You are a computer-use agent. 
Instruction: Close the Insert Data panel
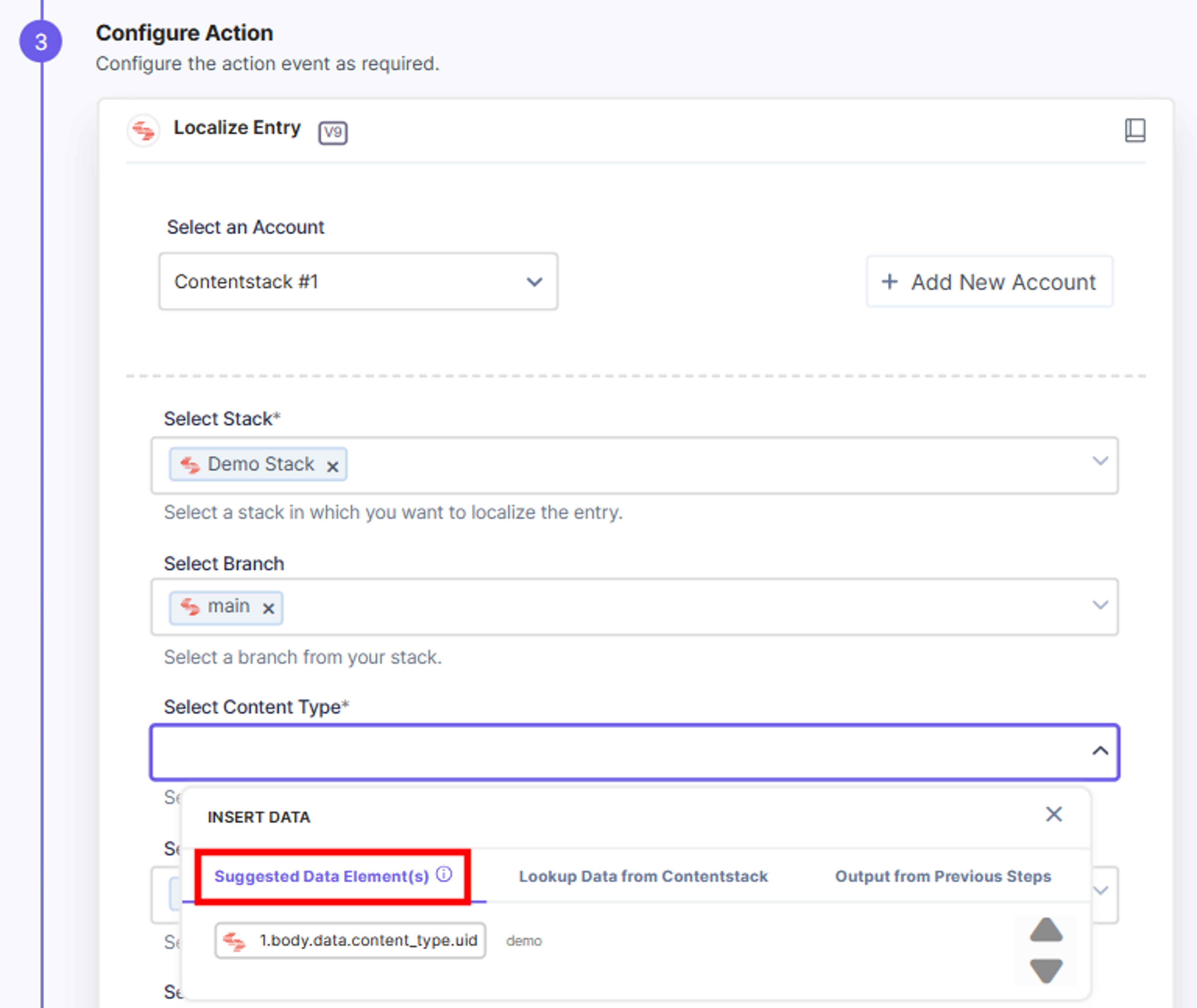click(1054, 814)
